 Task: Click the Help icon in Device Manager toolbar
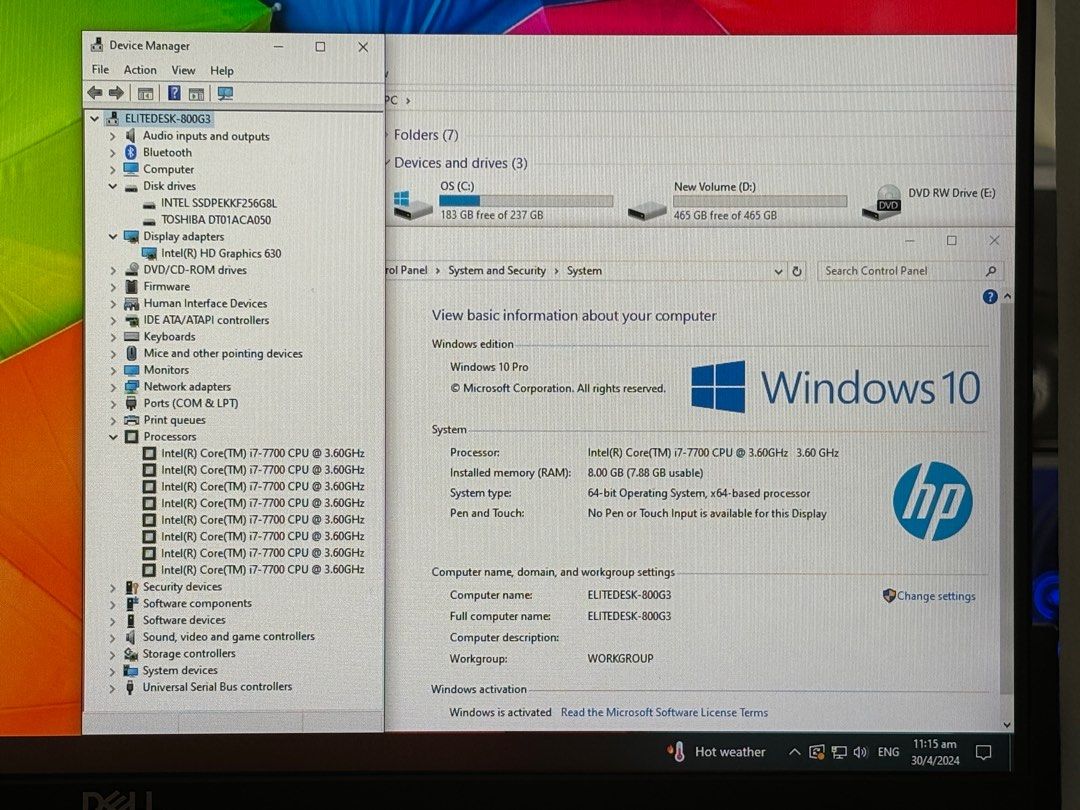(173, 93)
